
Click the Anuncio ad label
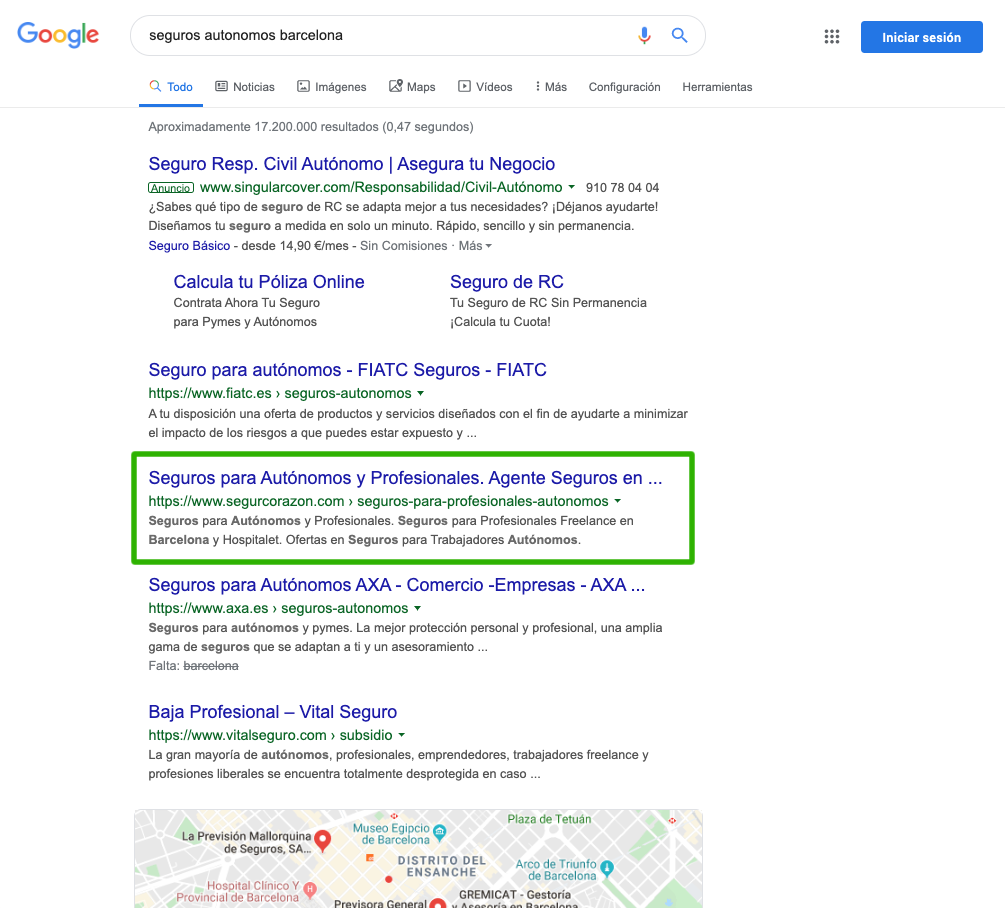point(171,188)
